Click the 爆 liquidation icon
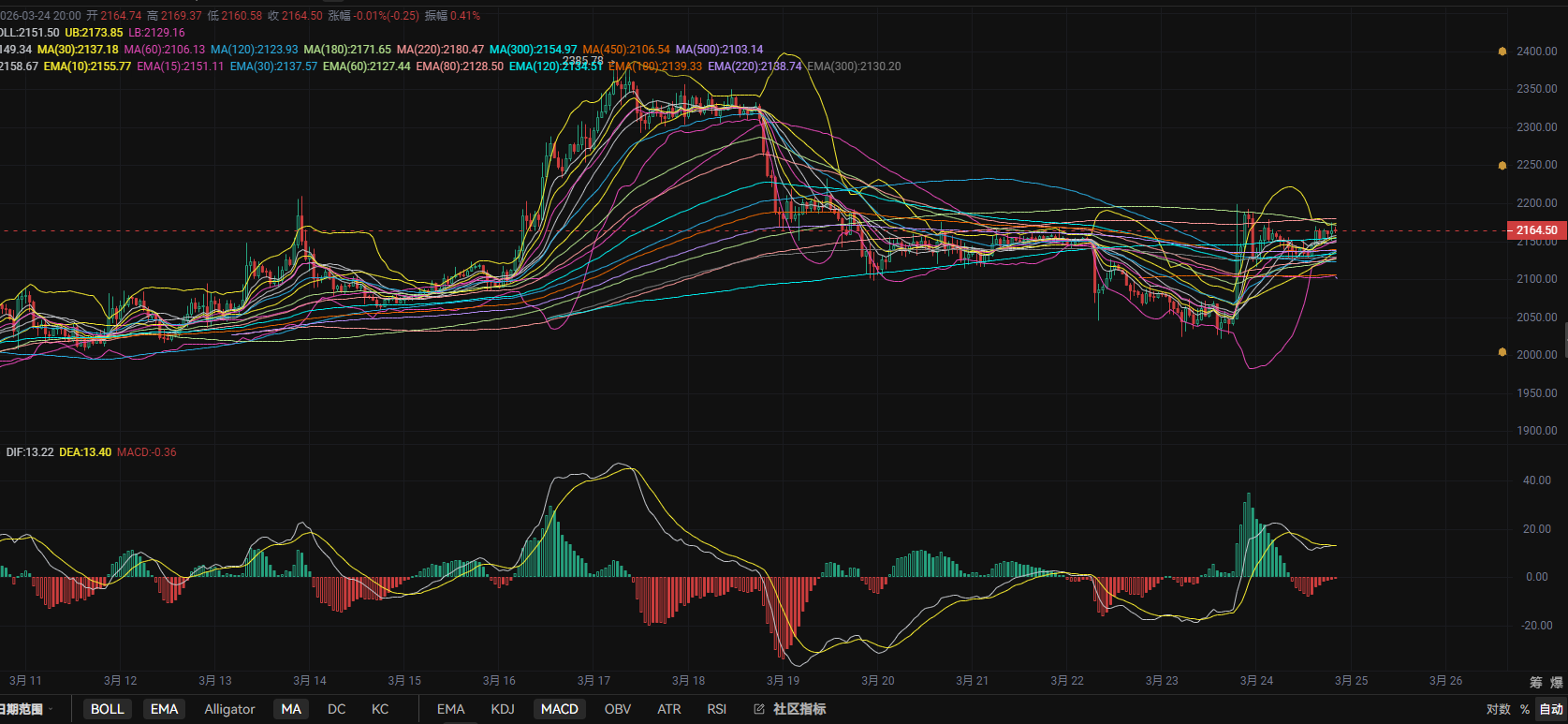This screenshot has height=724, width=1568. 1556,682
